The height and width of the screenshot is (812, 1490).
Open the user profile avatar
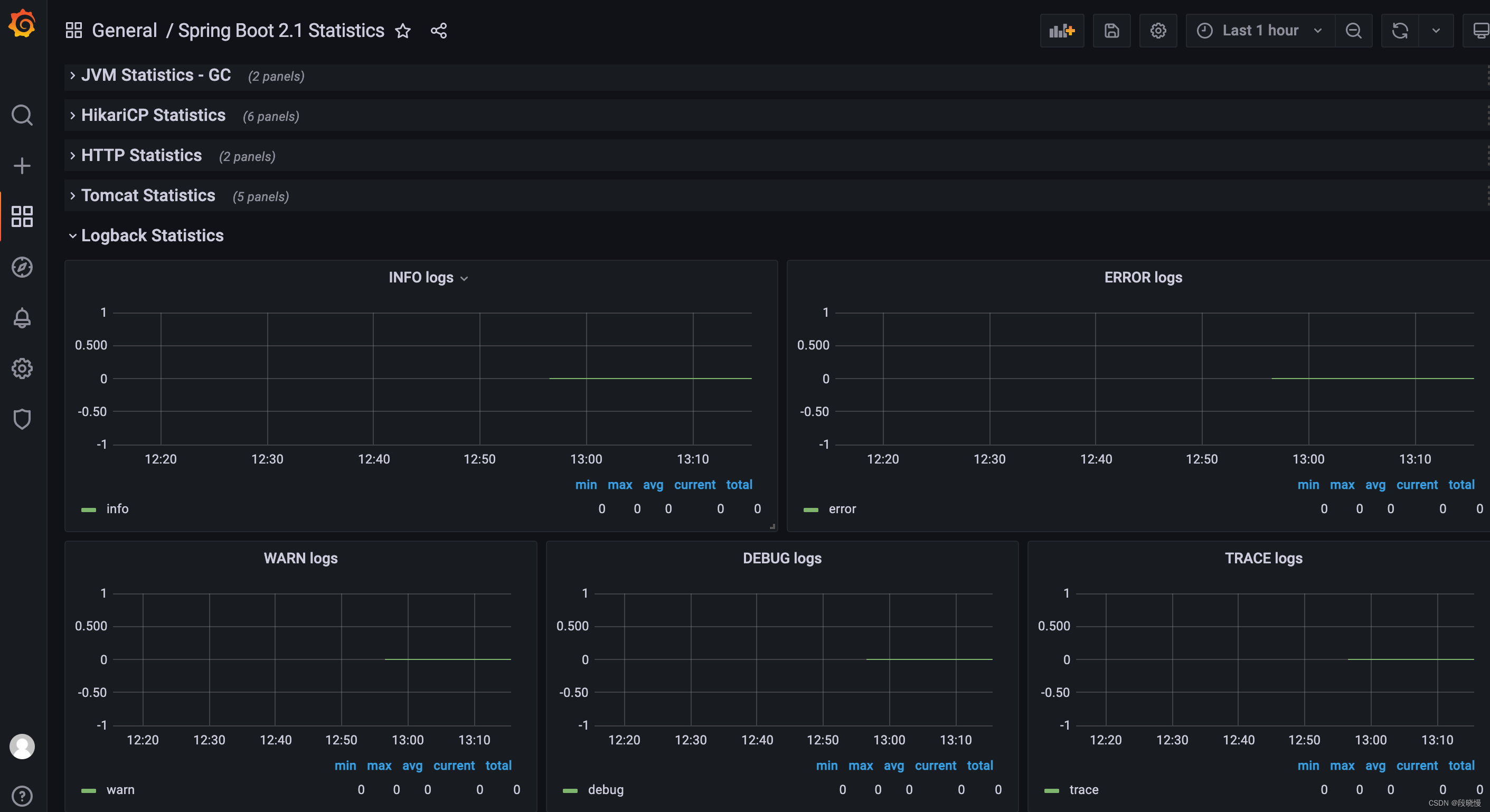click(x=22, y=747)
